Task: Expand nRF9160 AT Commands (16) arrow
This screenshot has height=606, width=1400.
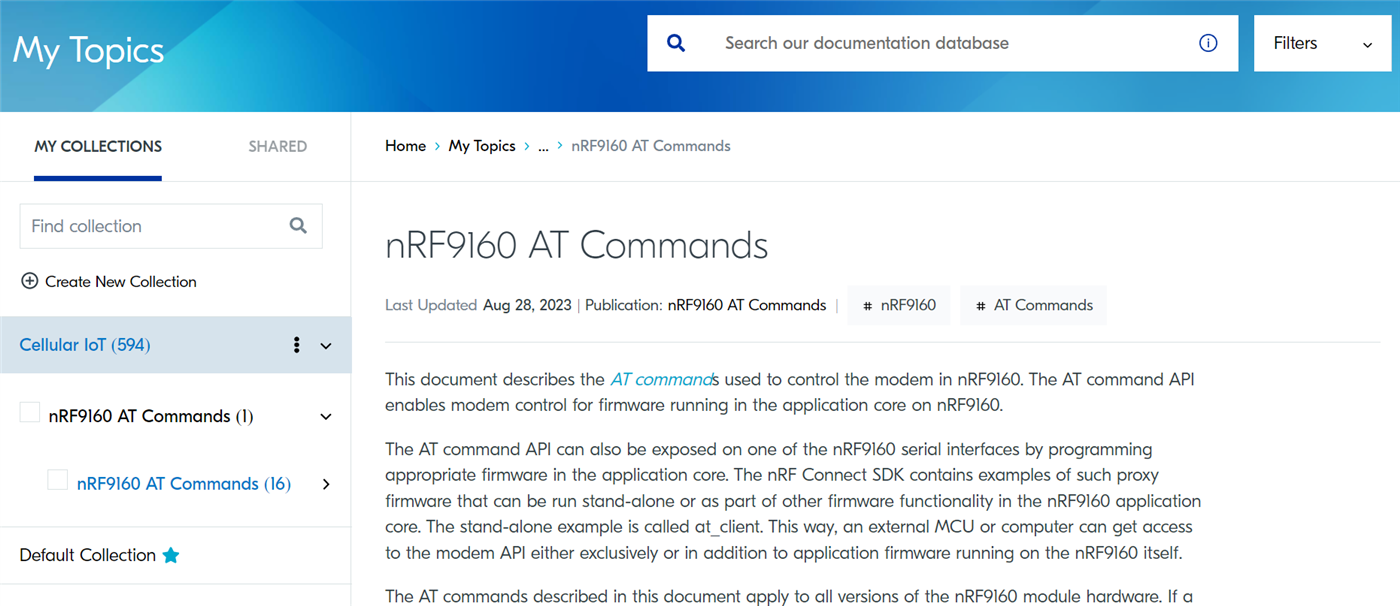Action: [326, 484]
